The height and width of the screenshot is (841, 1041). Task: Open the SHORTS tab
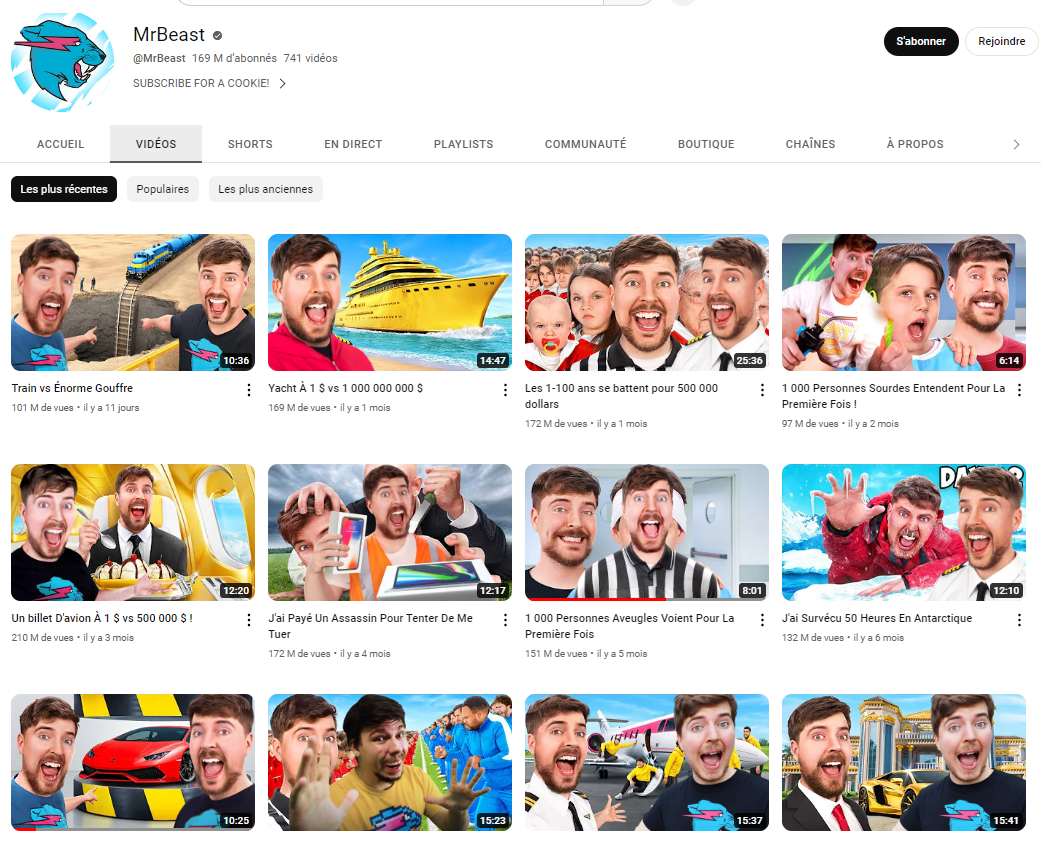pos(250,144)
